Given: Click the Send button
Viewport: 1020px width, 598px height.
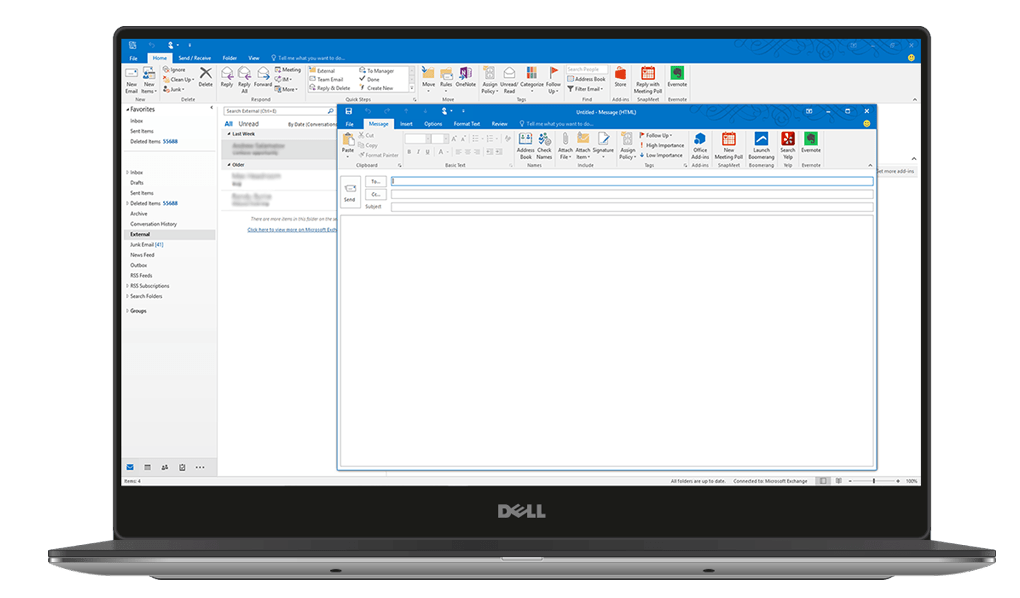Looking at the screenshot, I should tap(350, 192).
